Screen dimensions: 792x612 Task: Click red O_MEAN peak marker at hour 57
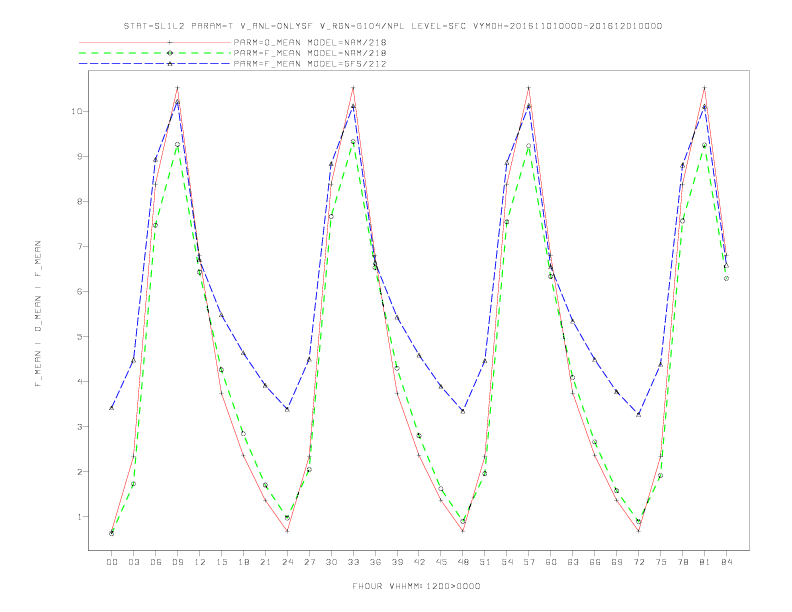pos(529,88)
